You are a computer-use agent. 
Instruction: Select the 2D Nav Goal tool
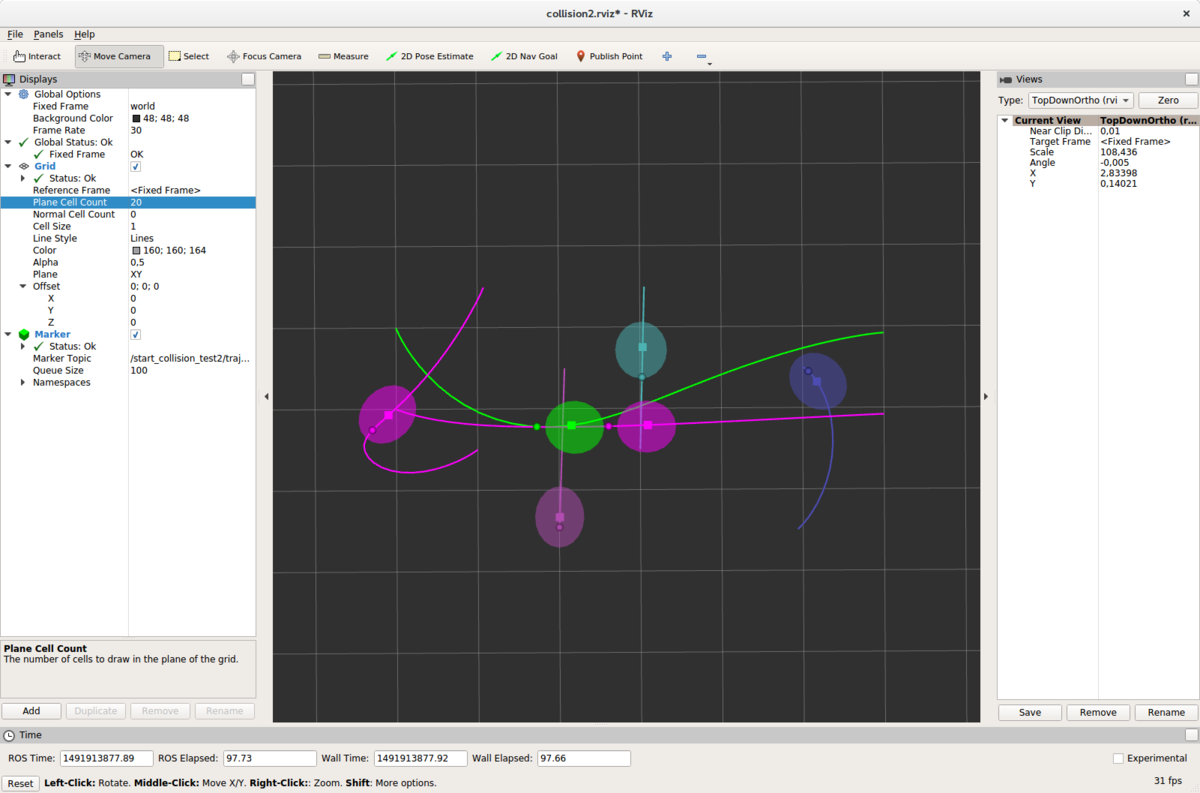524,56
